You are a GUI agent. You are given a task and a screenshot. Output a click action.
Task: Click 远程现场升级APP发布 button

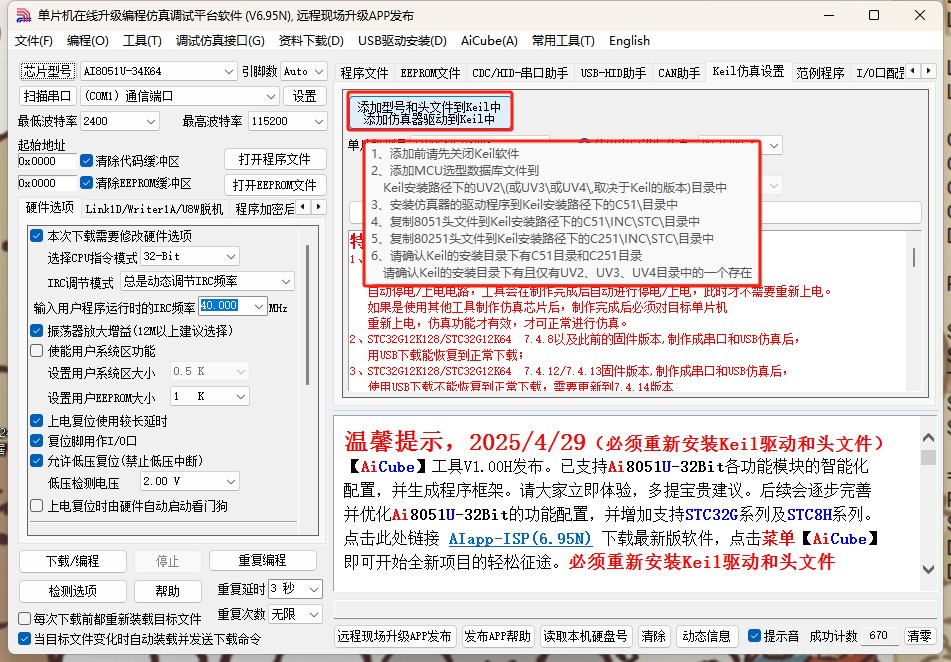tap(394, 636)
